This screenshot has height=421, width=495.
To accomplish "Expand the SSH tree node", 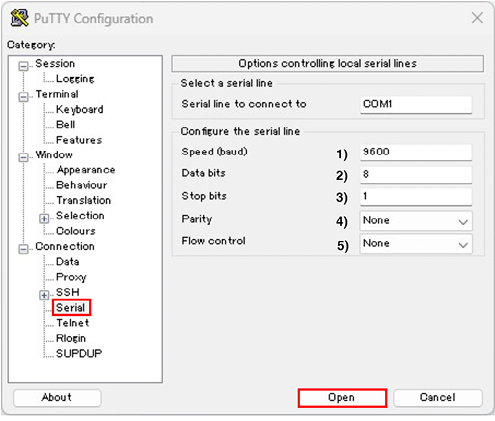I will [x=44, y=295].
